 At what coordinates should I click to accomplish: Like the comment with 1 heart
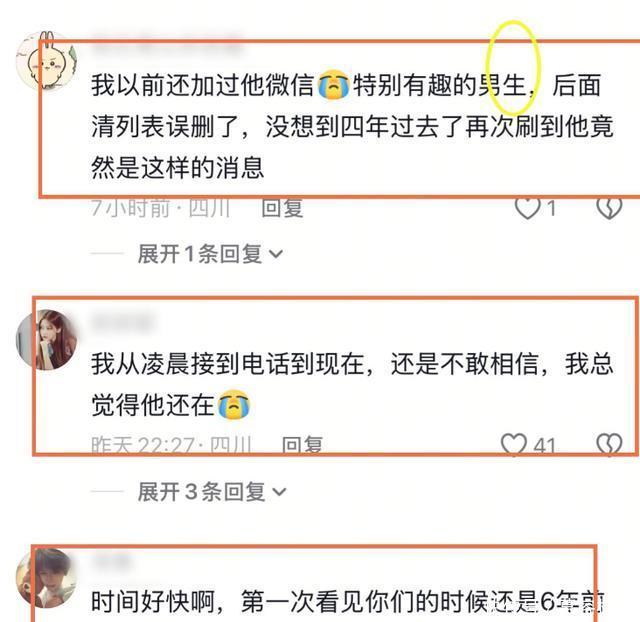527,208
